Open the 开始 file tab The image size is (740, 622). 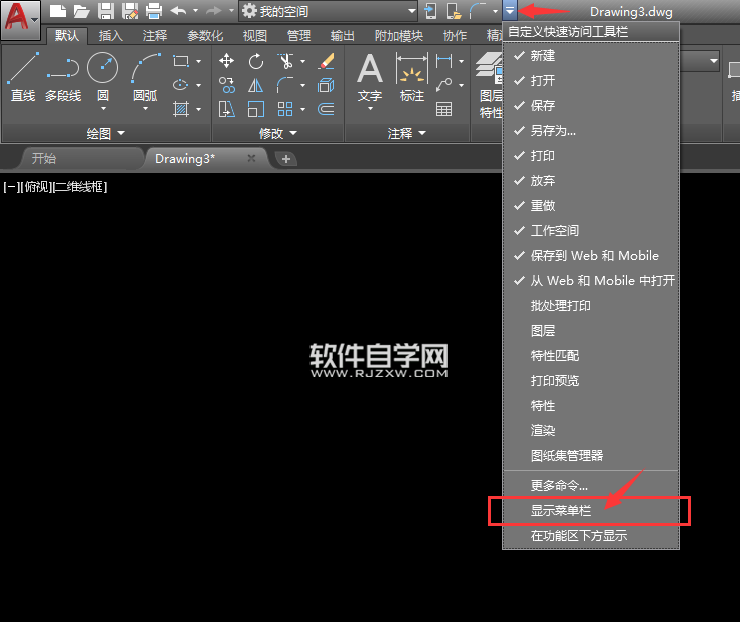click(x=80, y=159)
